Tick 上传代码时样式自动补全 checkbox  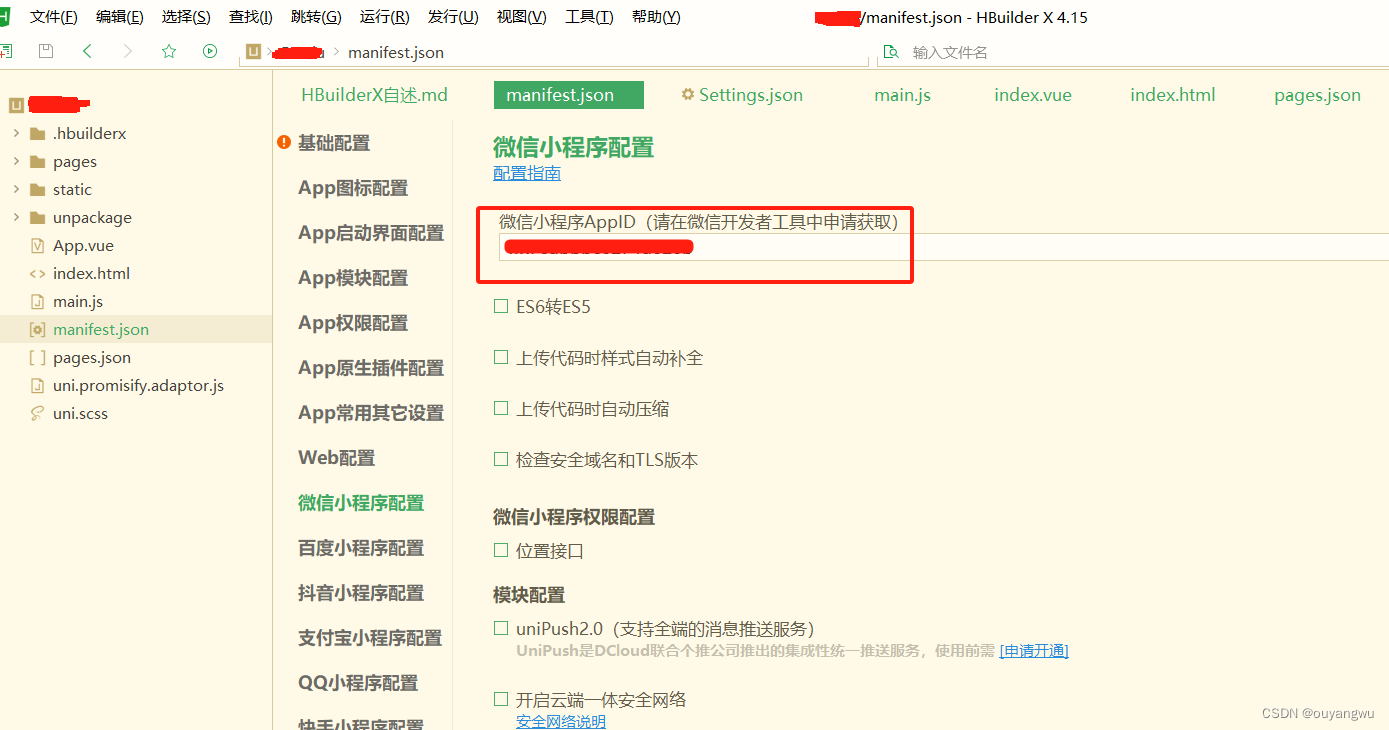pos(501,357)
